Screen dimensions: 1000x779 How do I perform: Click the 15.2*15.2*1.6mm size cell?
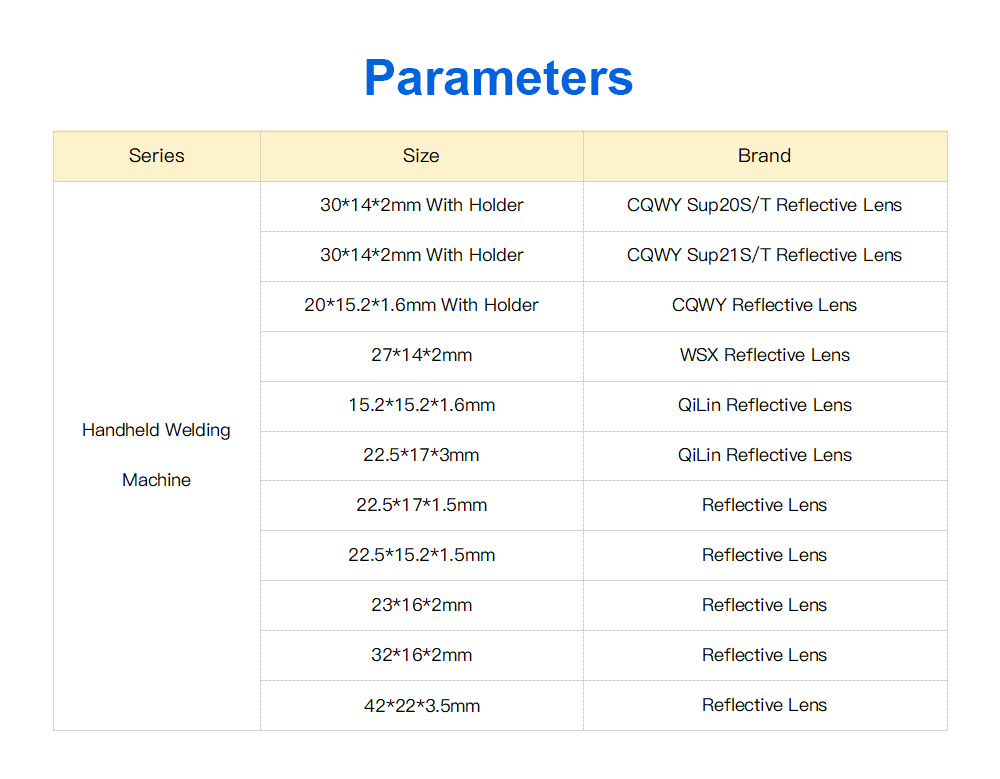coord(422,405)
